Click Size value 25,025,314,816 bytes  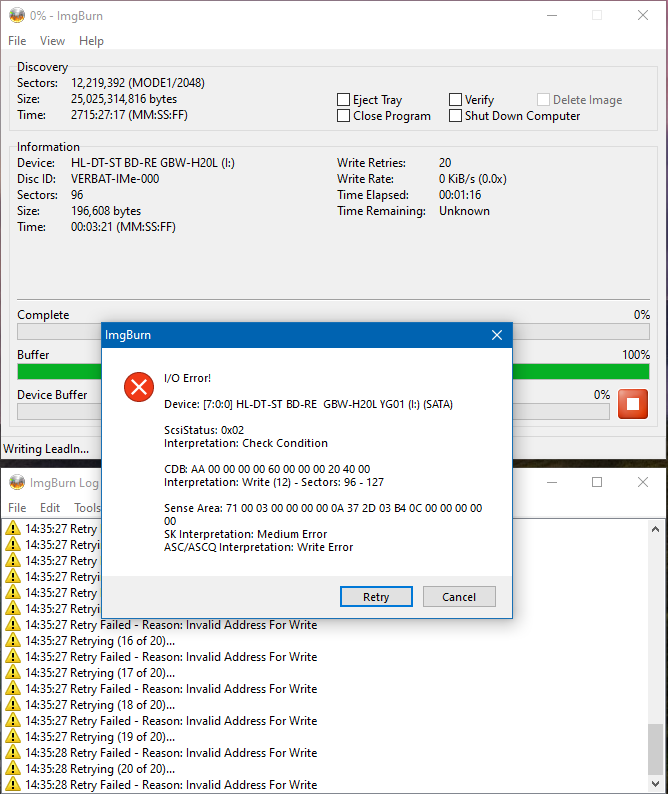point(124,99)
